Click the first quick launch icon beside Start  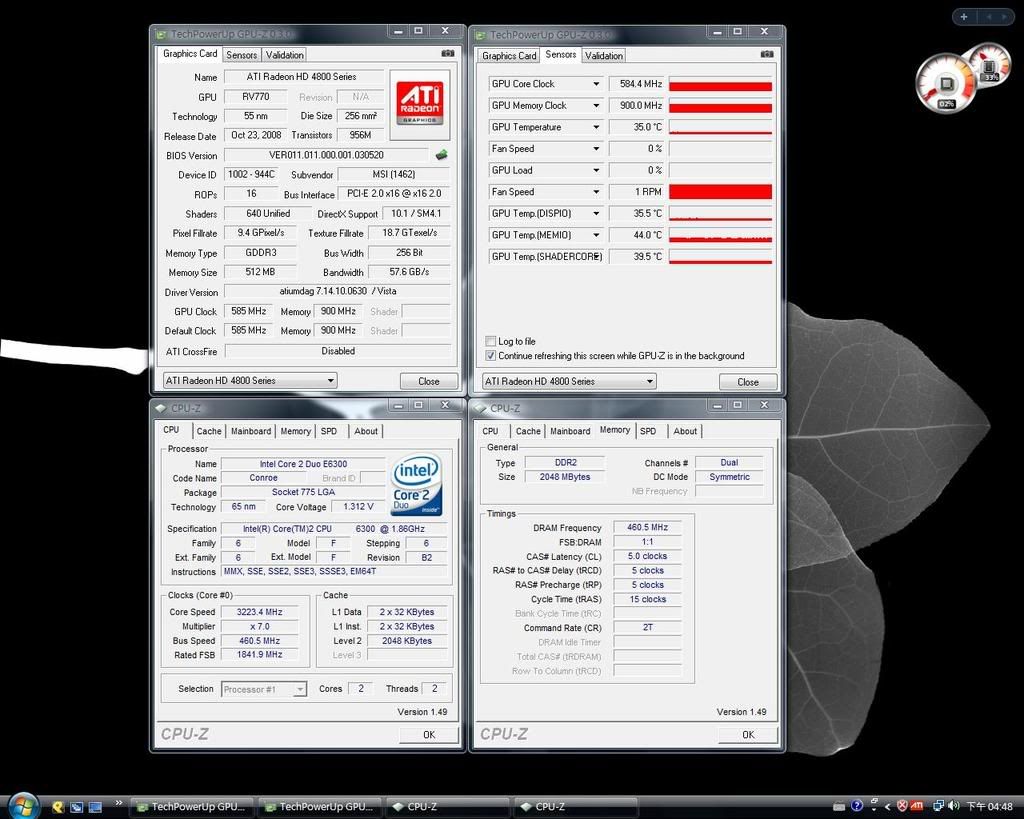pos(58,807)
